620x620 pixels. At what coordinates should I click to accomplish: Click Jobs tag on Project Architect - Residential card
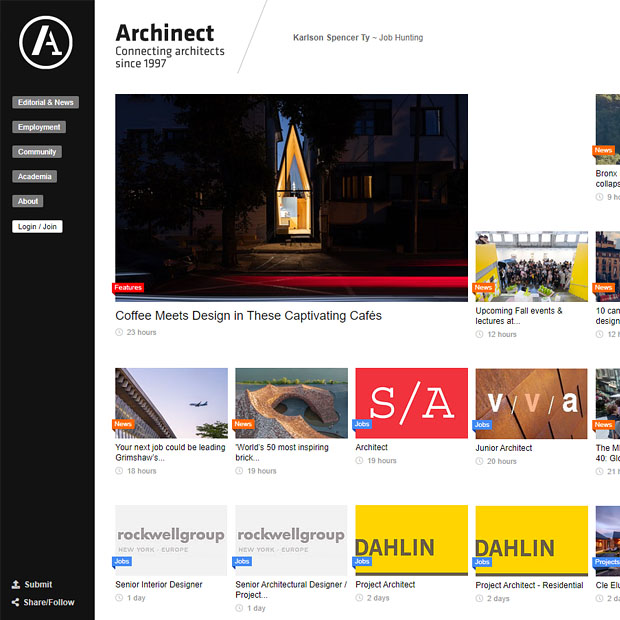coord(482,562)
